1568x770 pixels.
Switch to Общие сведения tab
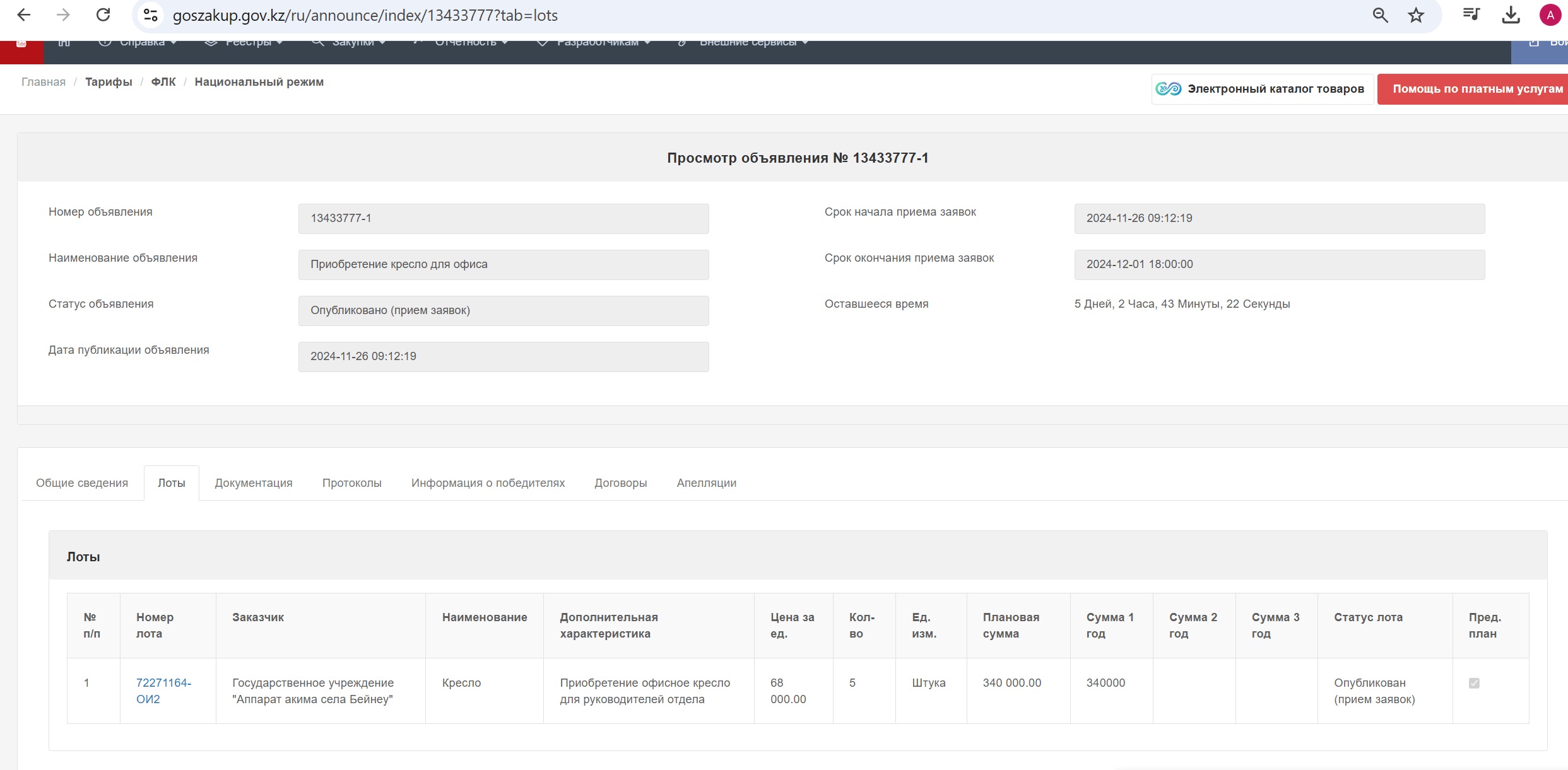tap(82, 483)
